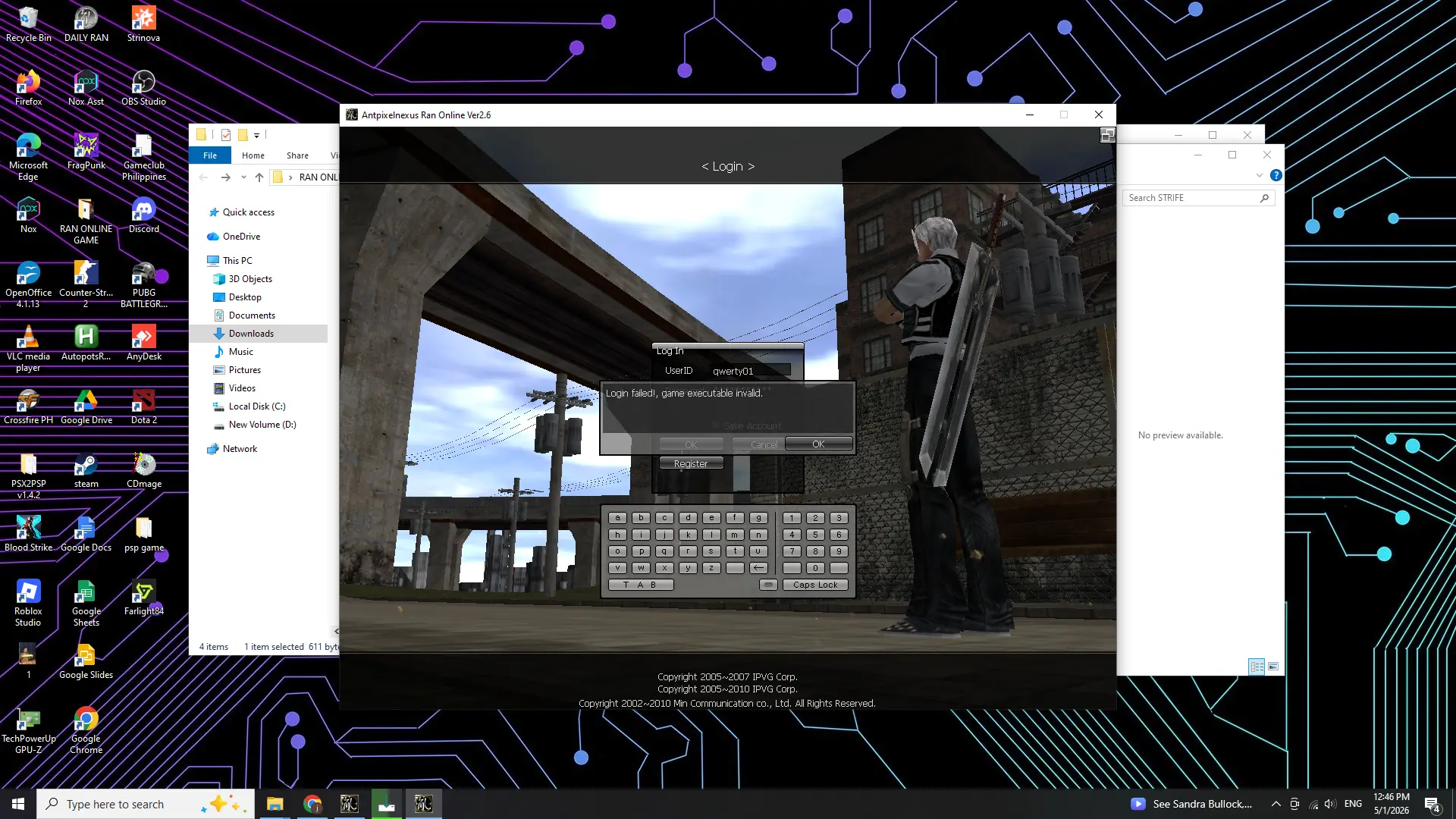1456x819 pixels.
Task: Launch Farlight84 desktop shortcut
Action: pyautogui.click(x=143, y=597)
